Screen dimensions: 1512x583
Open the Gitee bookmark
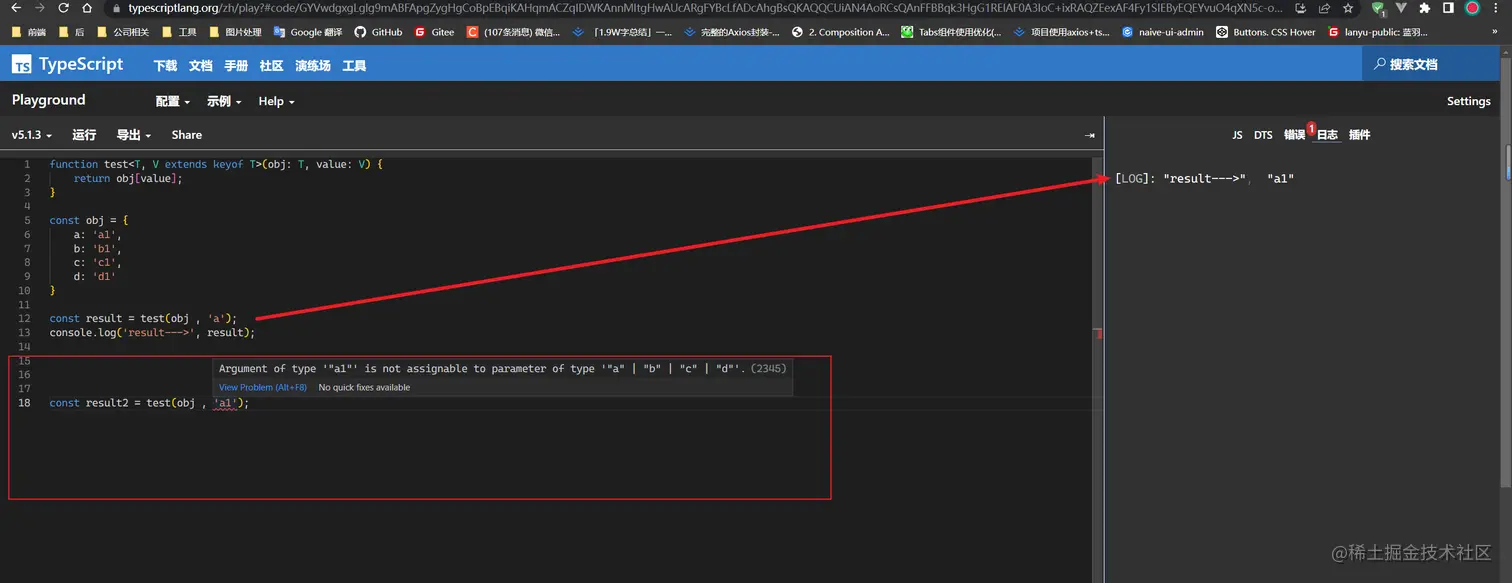[434, 32]
